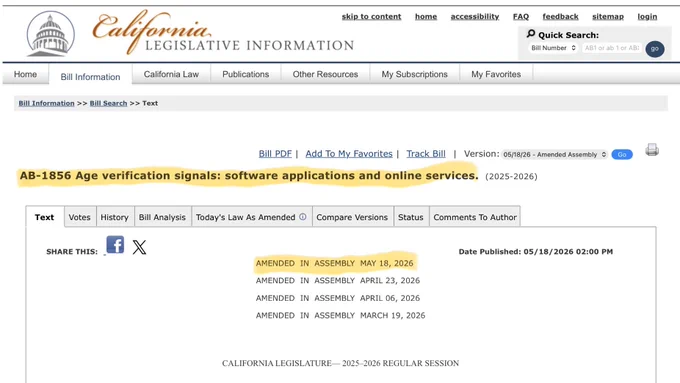Open the feedback link
680x383 pixels.
coord(560,16)
